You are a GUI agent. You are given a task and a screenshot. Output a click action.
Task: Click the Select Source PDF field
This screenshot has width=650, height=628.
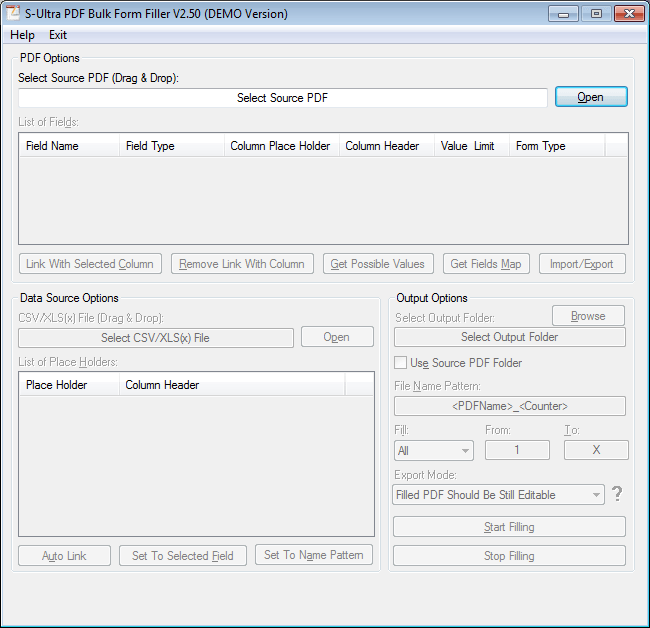click(x=282, y=98)
